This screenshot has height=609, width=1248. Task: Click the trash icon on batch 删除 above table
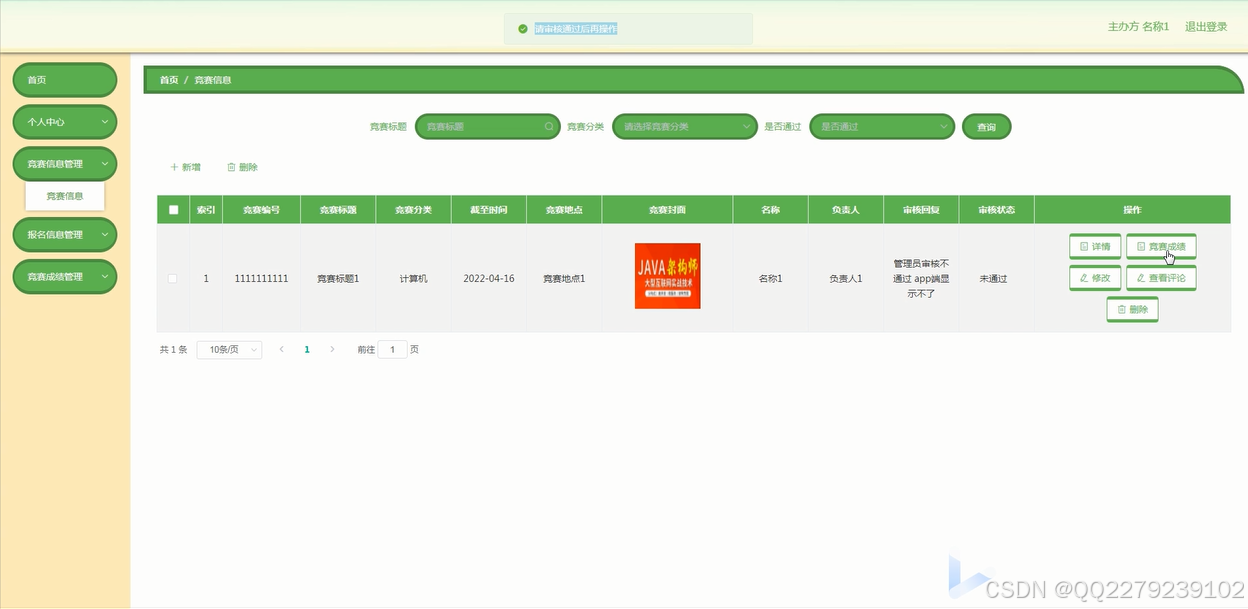click(x=232, y=167)
